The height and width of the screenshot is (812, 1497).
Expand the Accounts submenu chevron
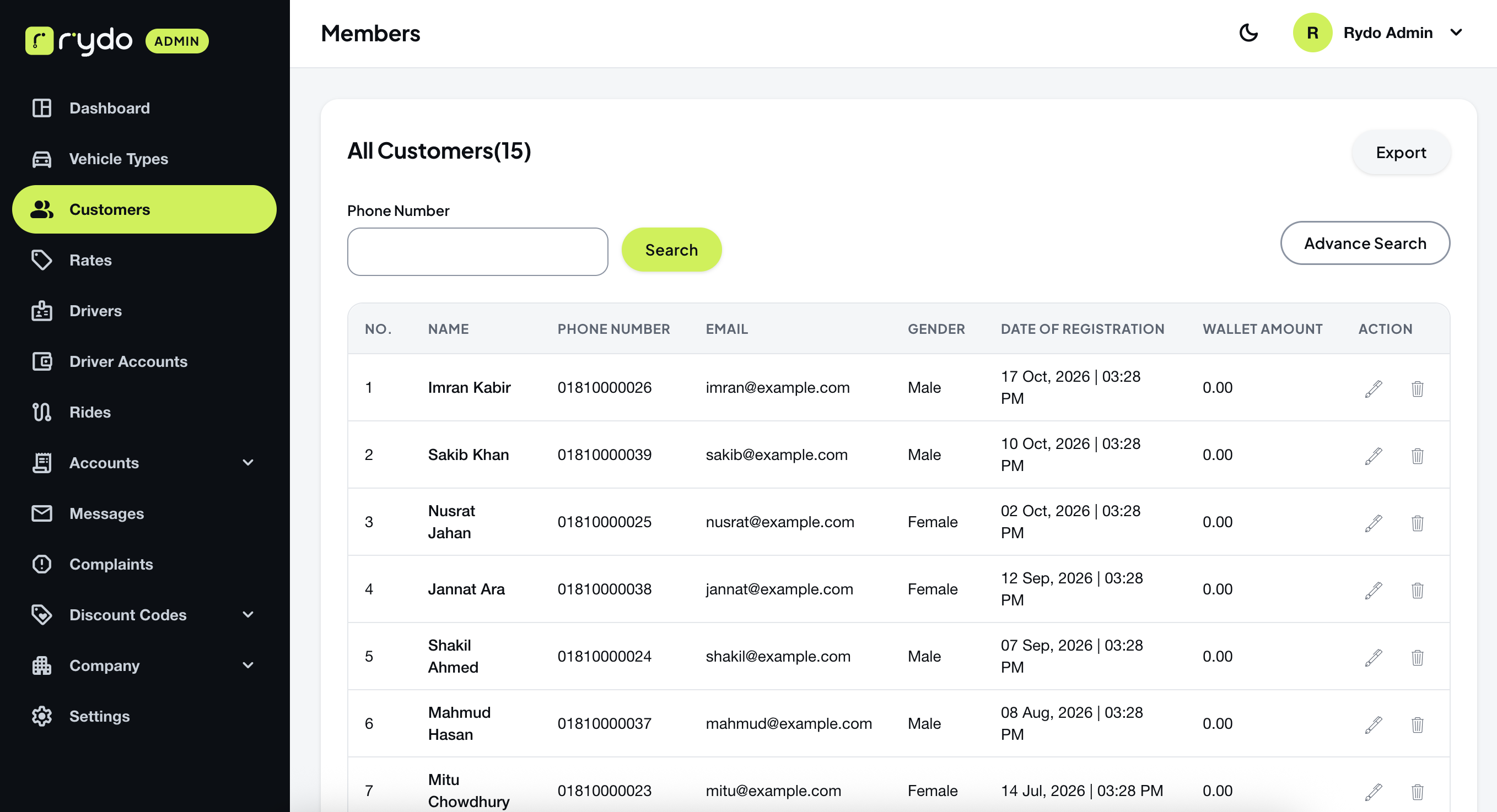coord(248,463)
